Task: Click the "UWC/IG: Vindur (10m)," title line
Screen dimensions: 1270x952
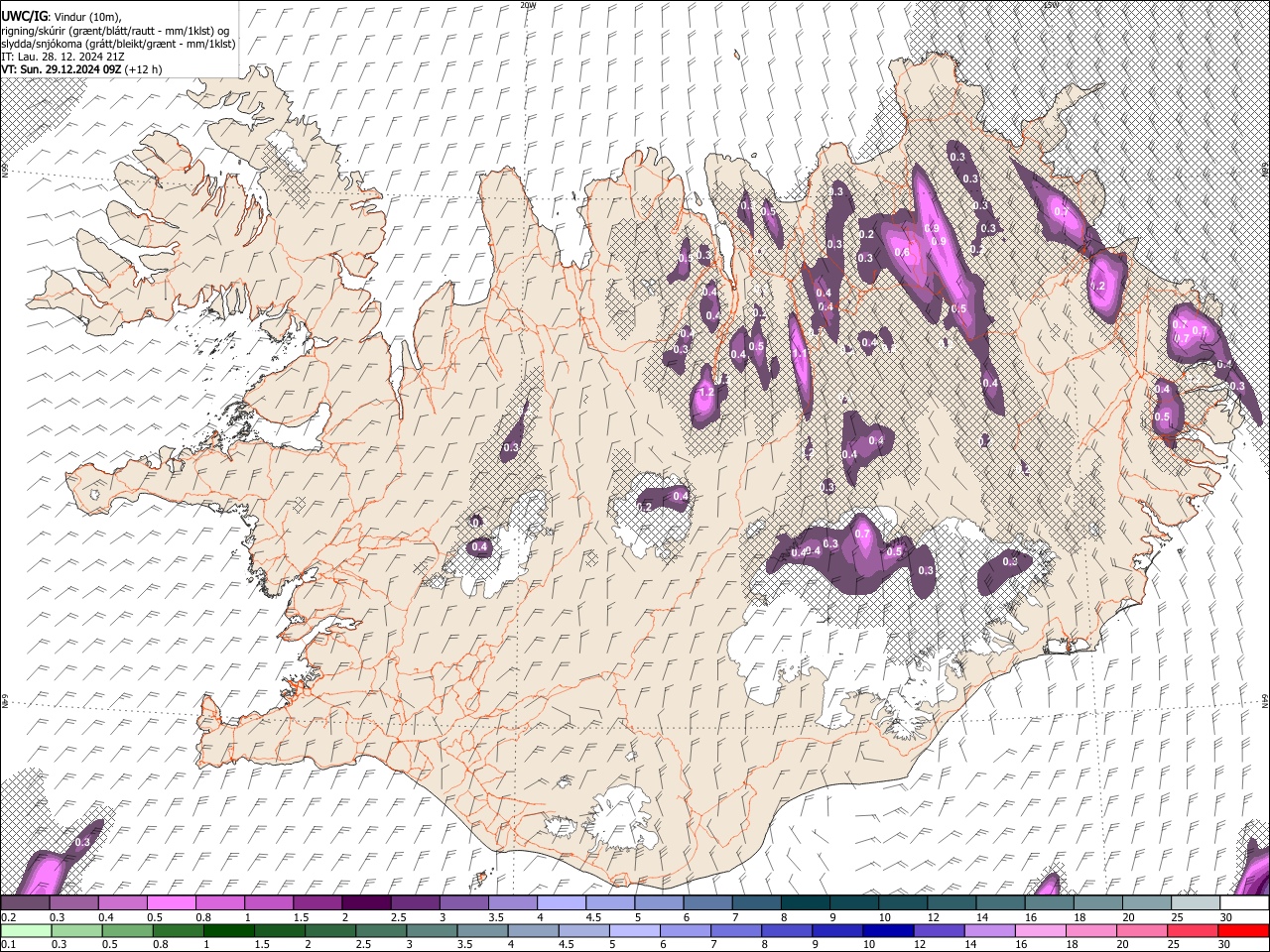Action: [62, 16]
